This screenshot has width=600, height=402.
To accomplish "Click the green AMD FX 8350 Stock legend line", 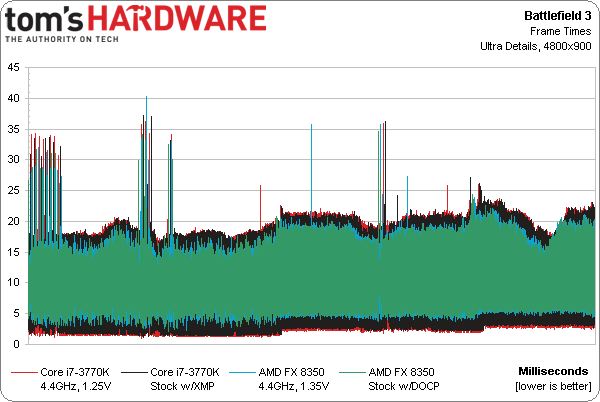I will click(352, 372).
